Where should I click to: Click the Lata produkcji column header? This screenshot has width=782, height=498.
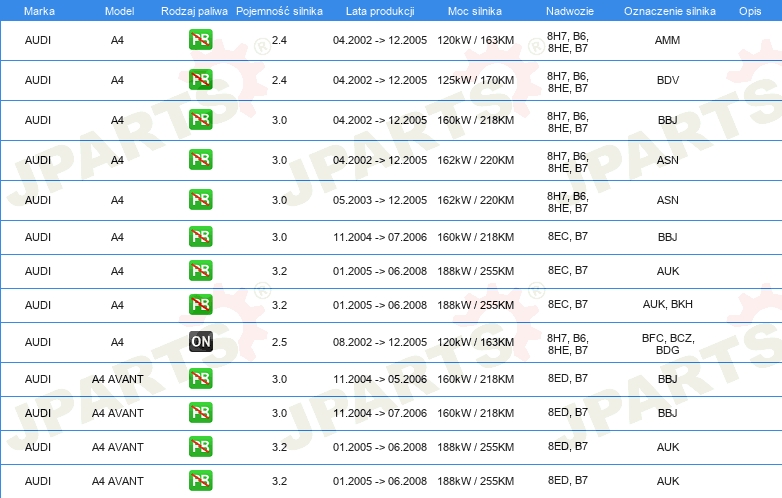pyautogui.click(x=380, y=11)
